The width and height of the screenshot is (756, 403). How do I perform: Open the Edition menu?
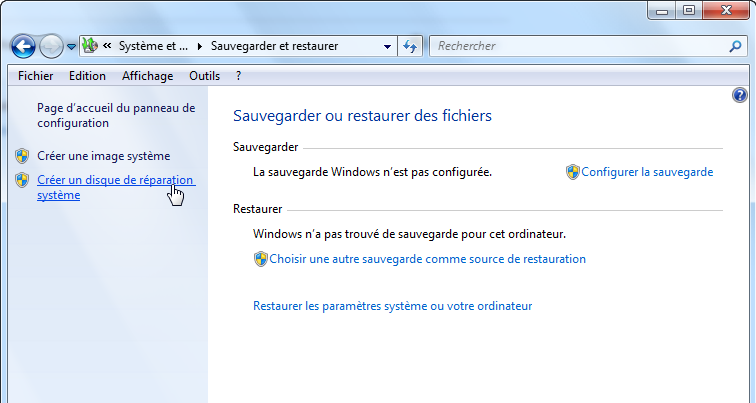pyautogui.click(x=87, y=76)
